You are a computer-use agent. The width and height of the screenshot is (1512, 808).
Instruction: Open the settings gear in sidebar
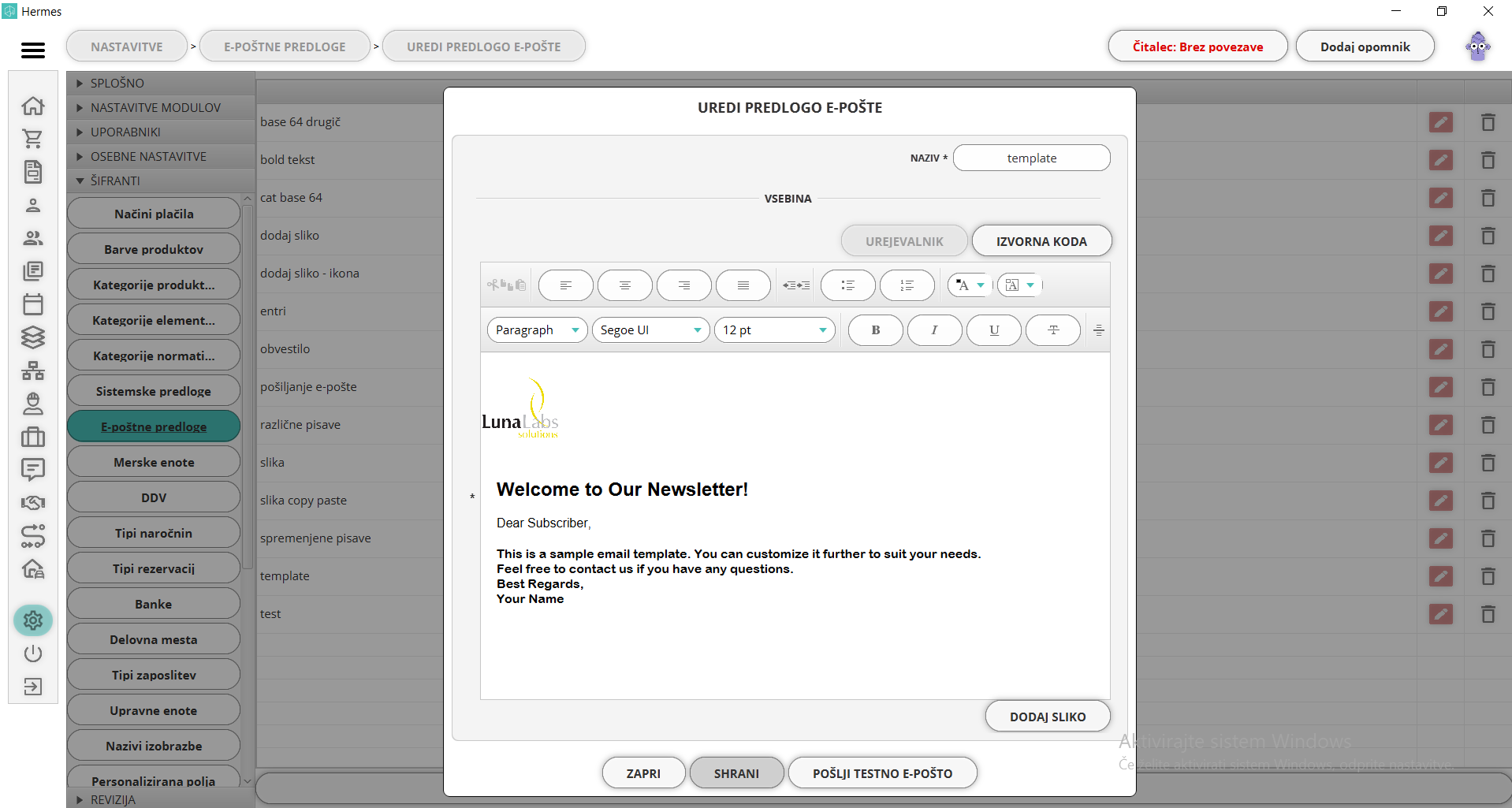click(33, 620)
